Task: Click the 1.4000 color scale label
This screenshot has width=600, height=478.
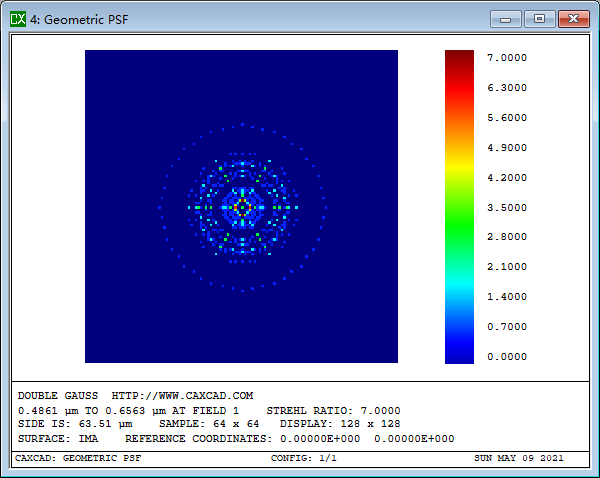Action: point(507,297)
